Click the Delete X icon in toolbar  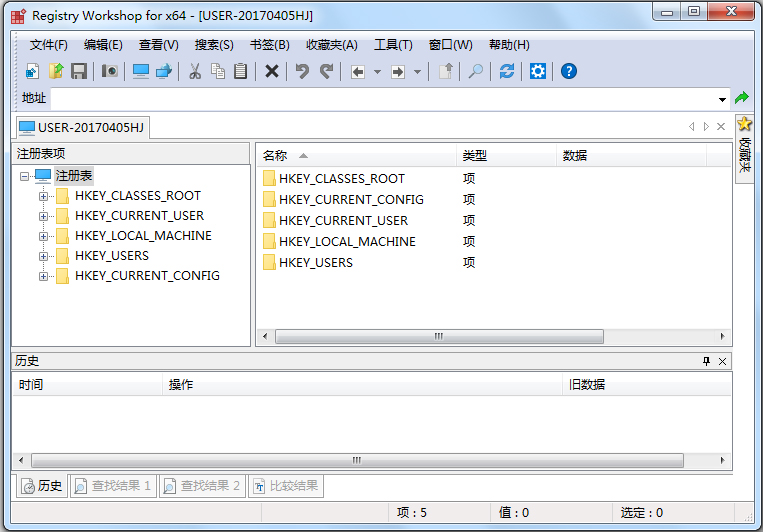click(271, 71)
